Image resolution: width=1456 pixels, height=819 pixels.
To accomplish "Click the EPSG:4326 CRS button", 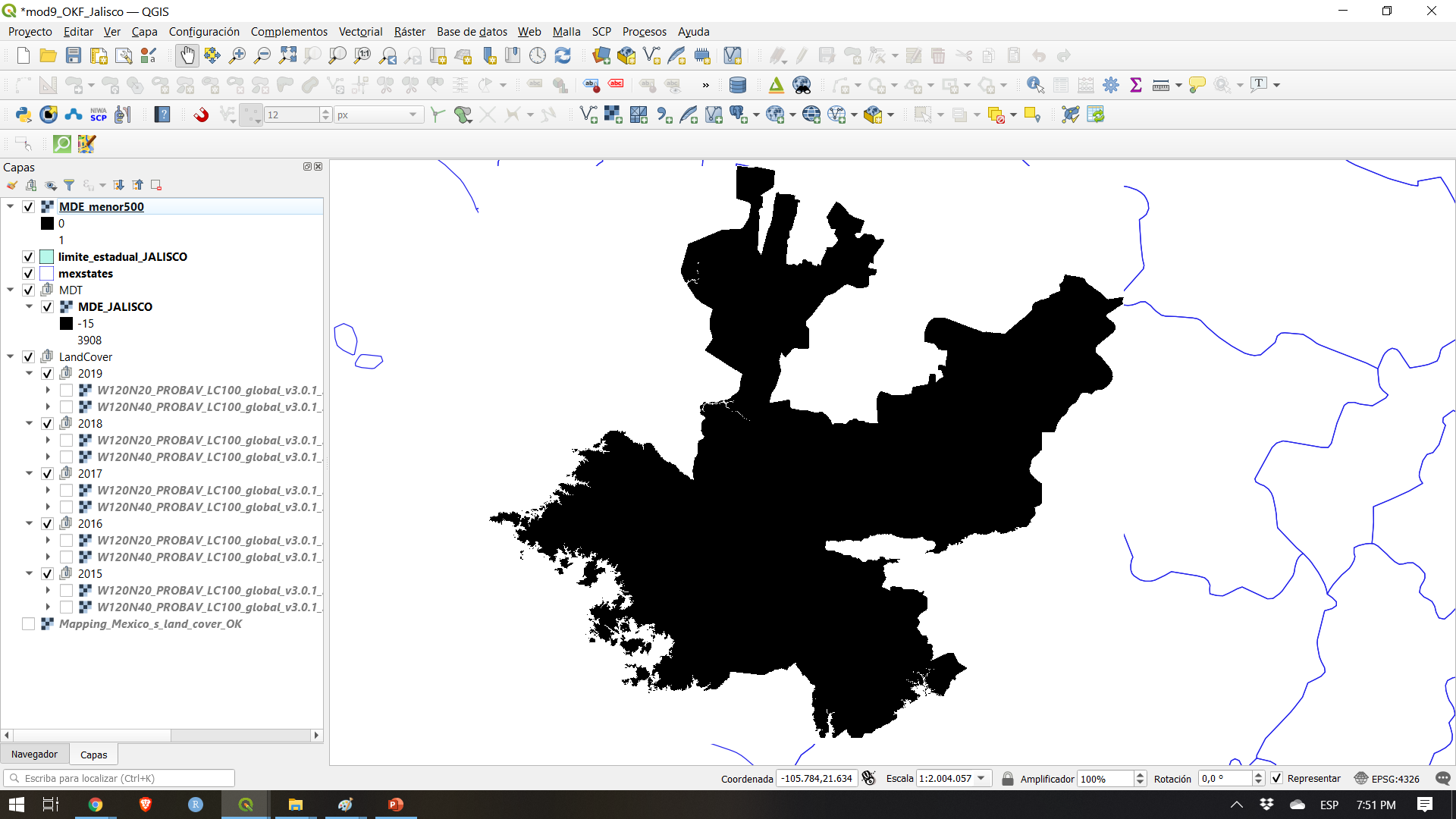I will tap(1387, 779).
